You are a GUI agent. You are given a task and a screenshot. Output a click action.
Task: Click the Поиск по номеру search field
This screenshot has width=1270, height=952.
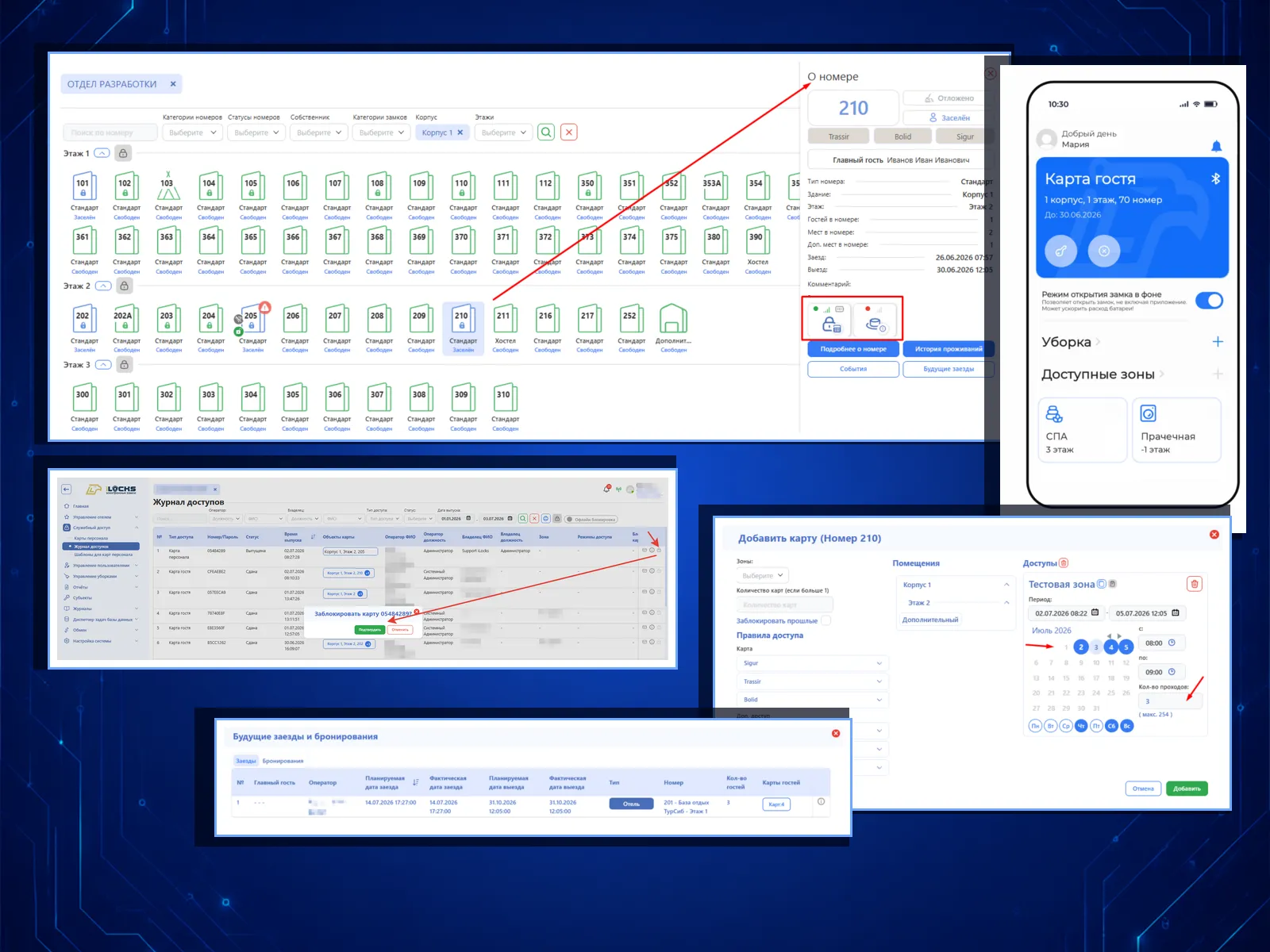110,132
